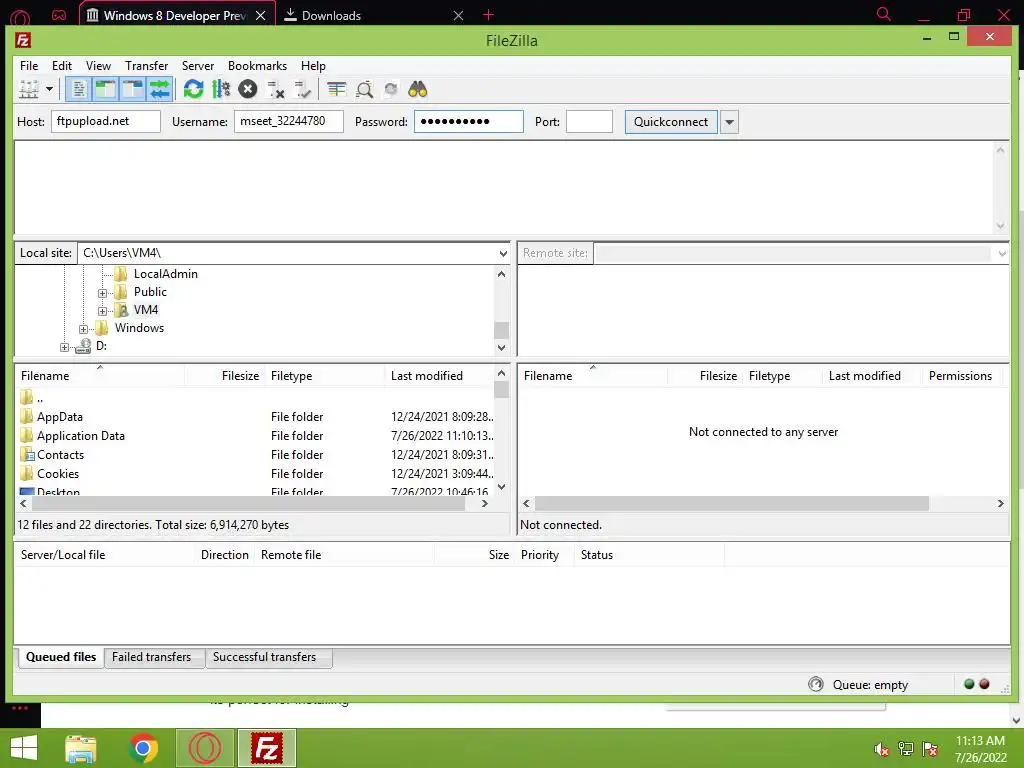The image size is (1024, 768).
Task: Click the Quickconnect button
Action: [671, 122]
